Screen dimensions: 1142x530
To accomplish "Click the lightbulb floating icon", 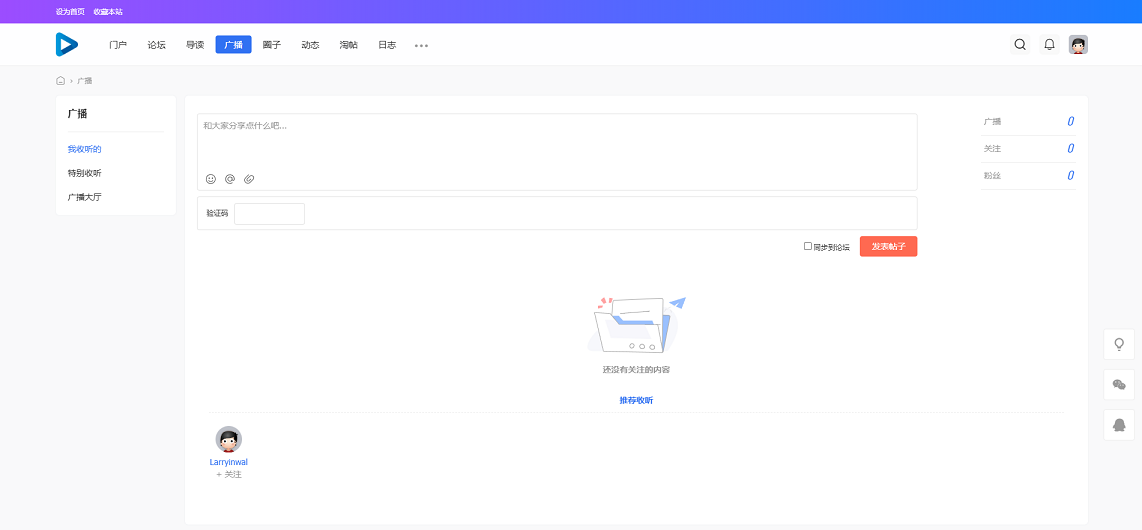I will tap(1119, 344).
